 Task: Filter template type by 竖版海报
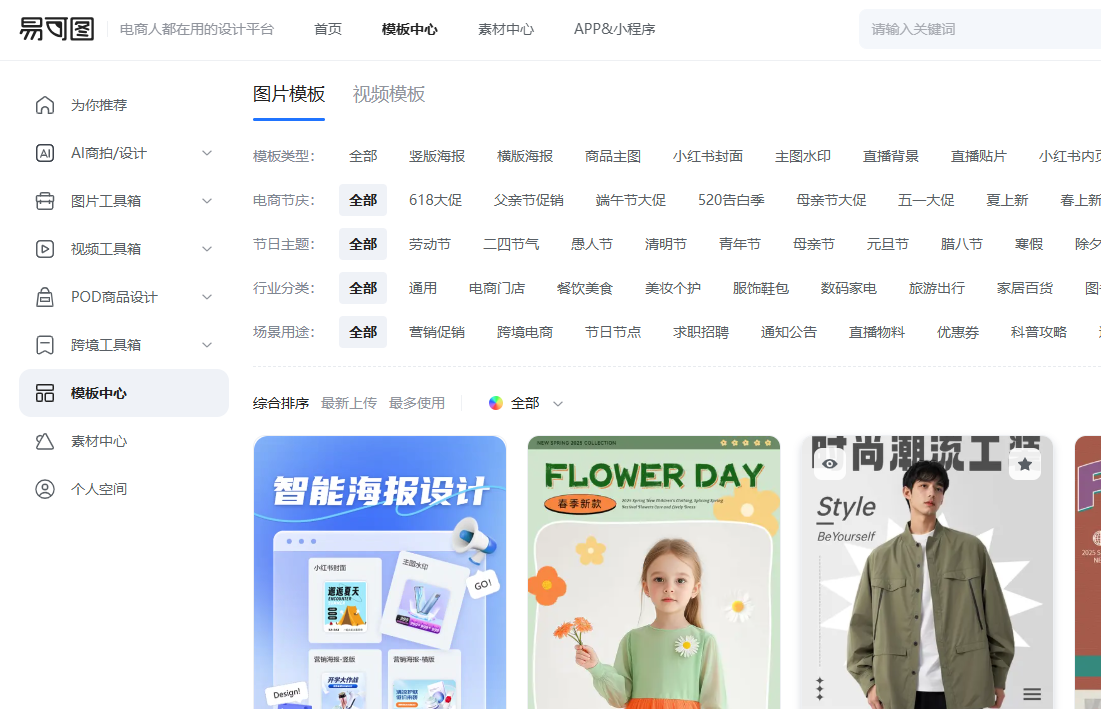(x=437, y=157)
